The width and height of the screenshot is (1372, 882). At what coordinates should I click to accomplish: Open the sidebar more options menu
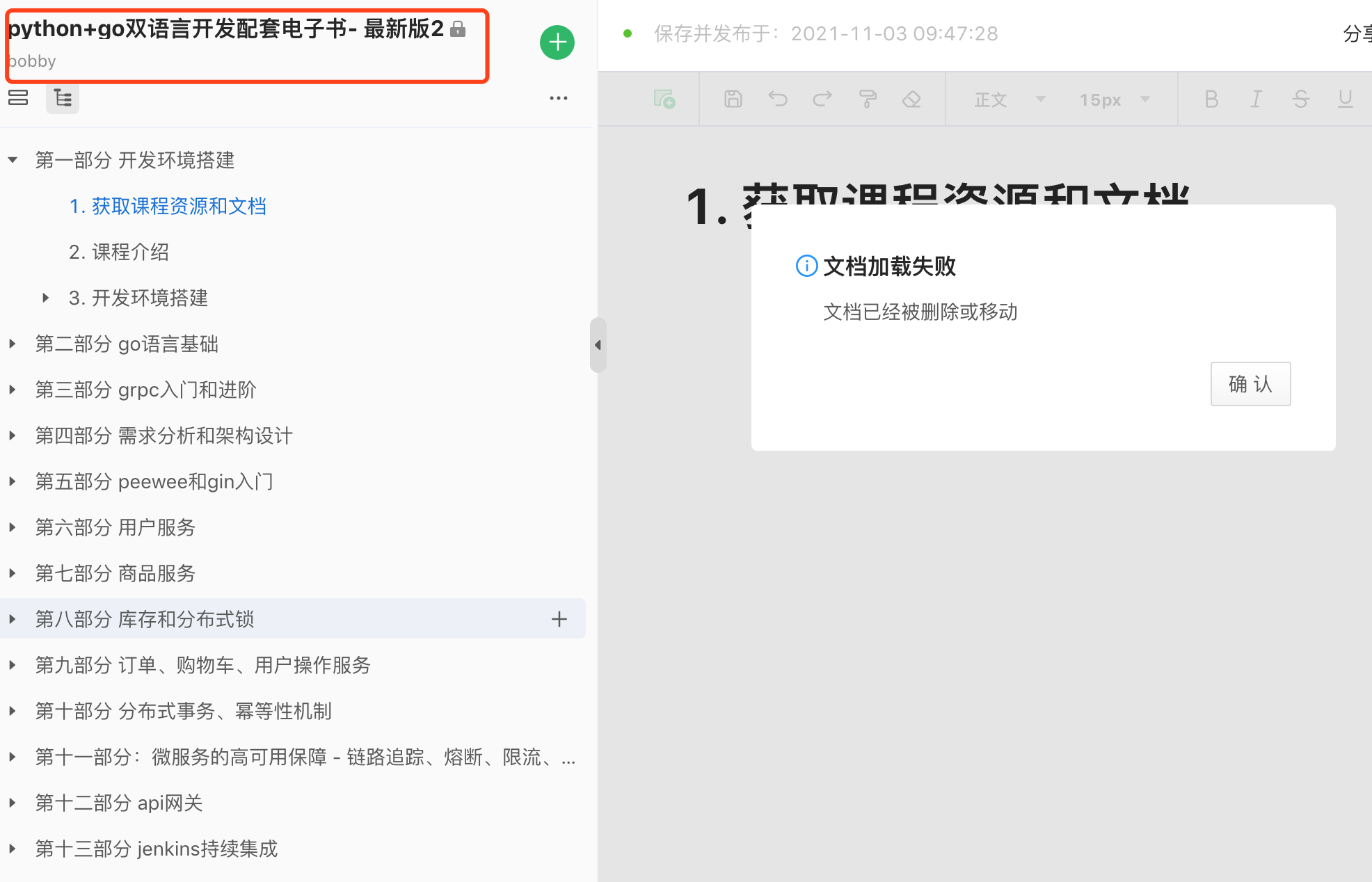(x=558, y=97)
